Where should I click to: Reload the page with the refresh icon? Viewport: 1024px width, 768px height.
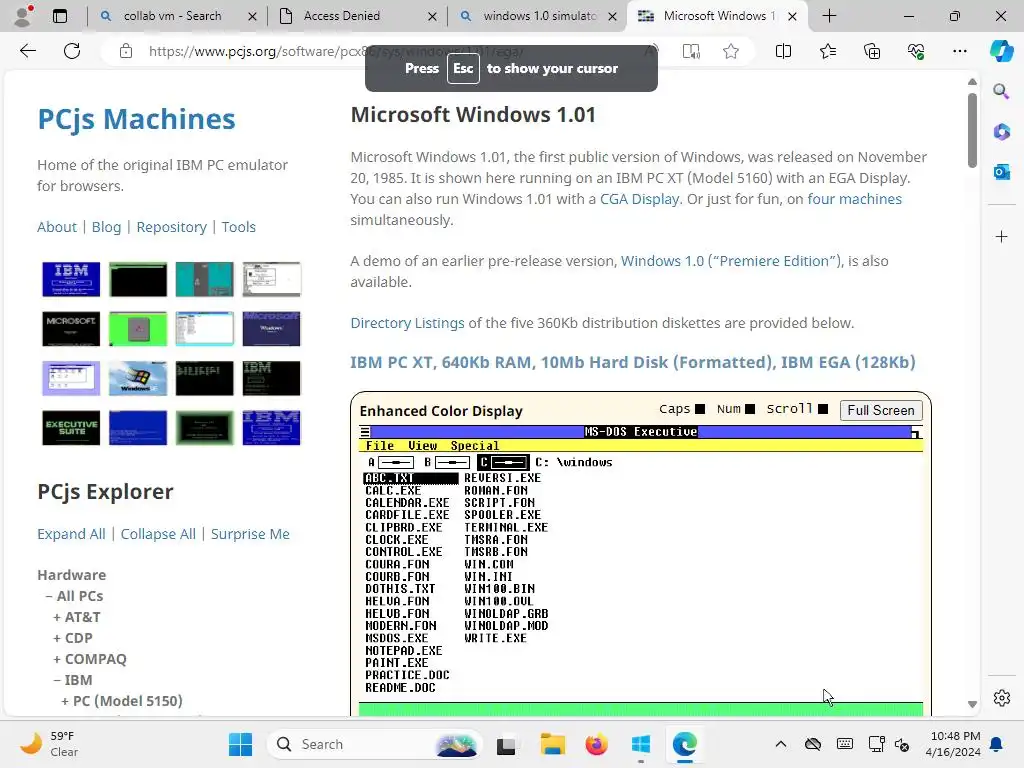coord(72,51)
